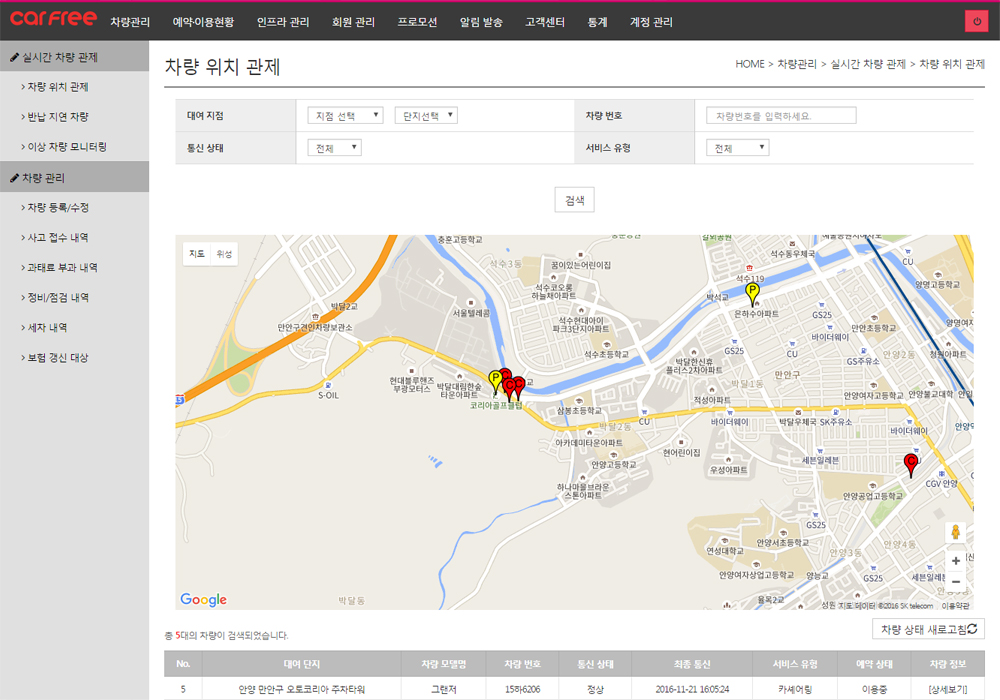Click the 최종 통신 column header
1000x700 pixels.
pos(692,664)
